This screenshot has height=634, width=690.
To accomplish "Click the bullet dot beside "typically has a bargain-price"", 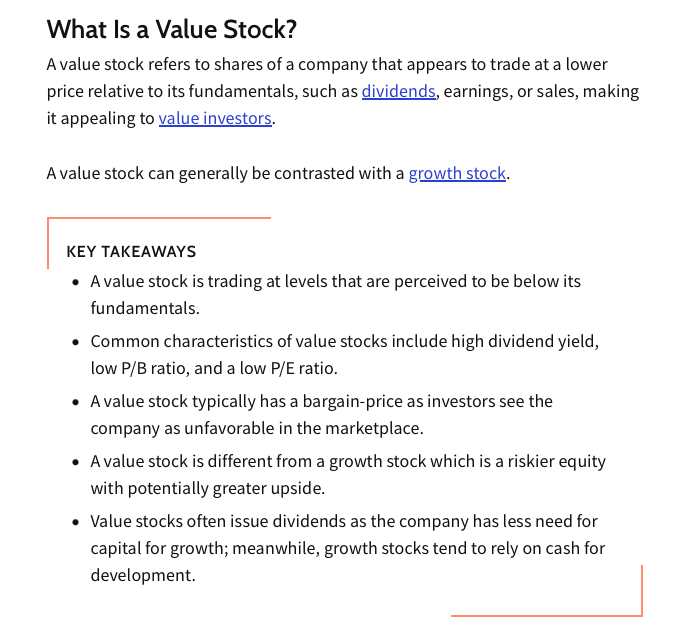I will coord(76,402).
